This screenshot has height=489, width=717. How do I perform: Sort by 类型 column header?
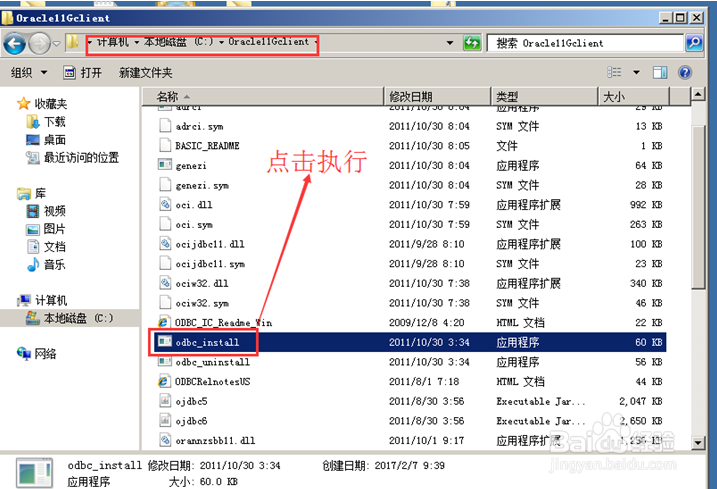(544, 97)
